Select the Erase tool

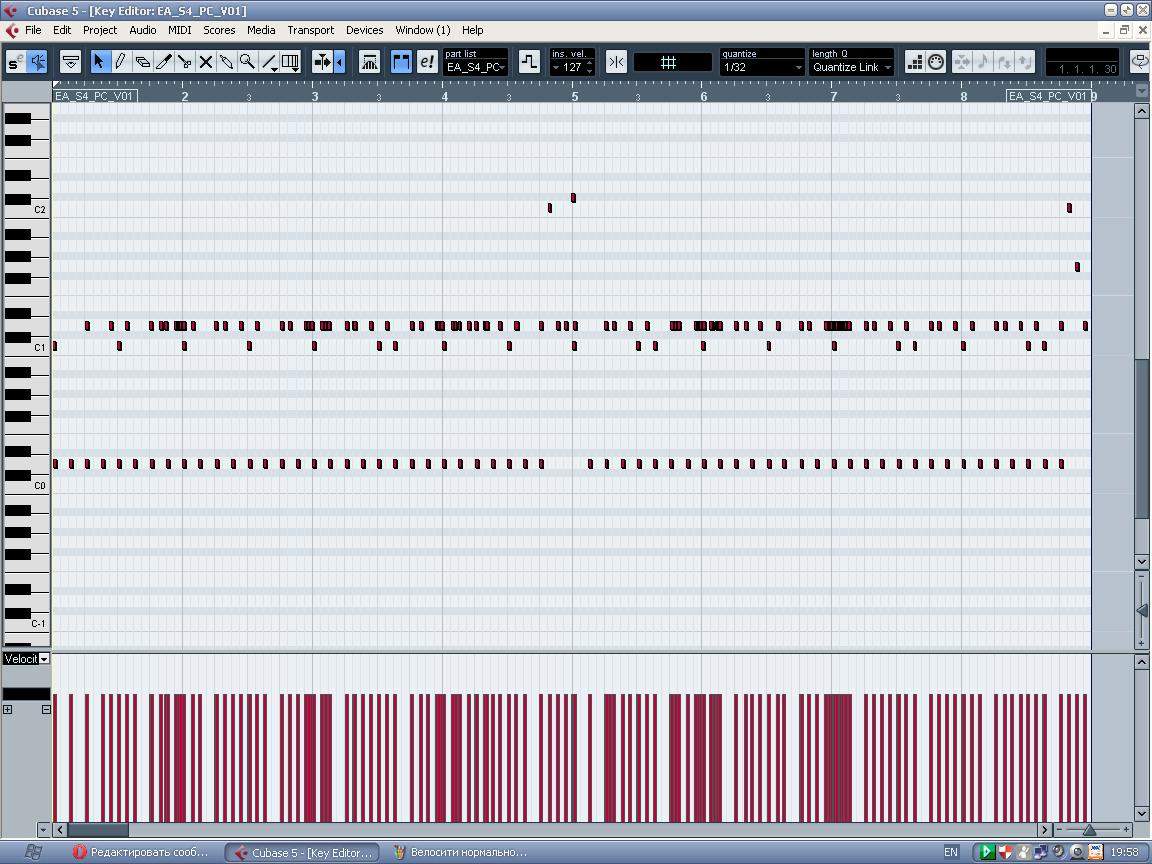(142, 62)
